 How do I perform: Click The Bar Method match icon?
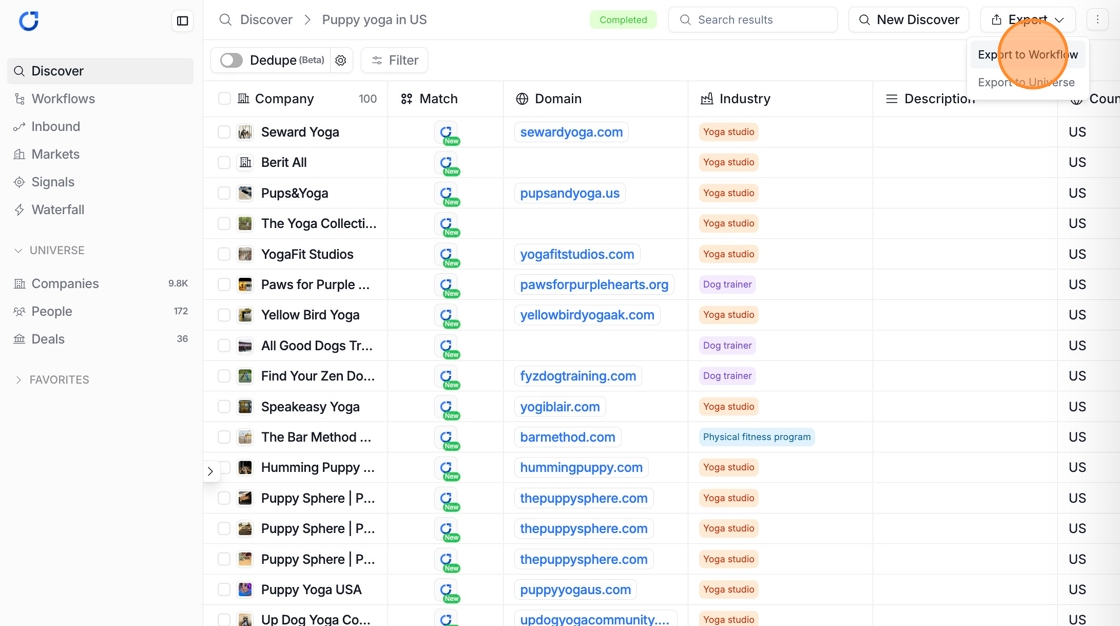point(447,438)
